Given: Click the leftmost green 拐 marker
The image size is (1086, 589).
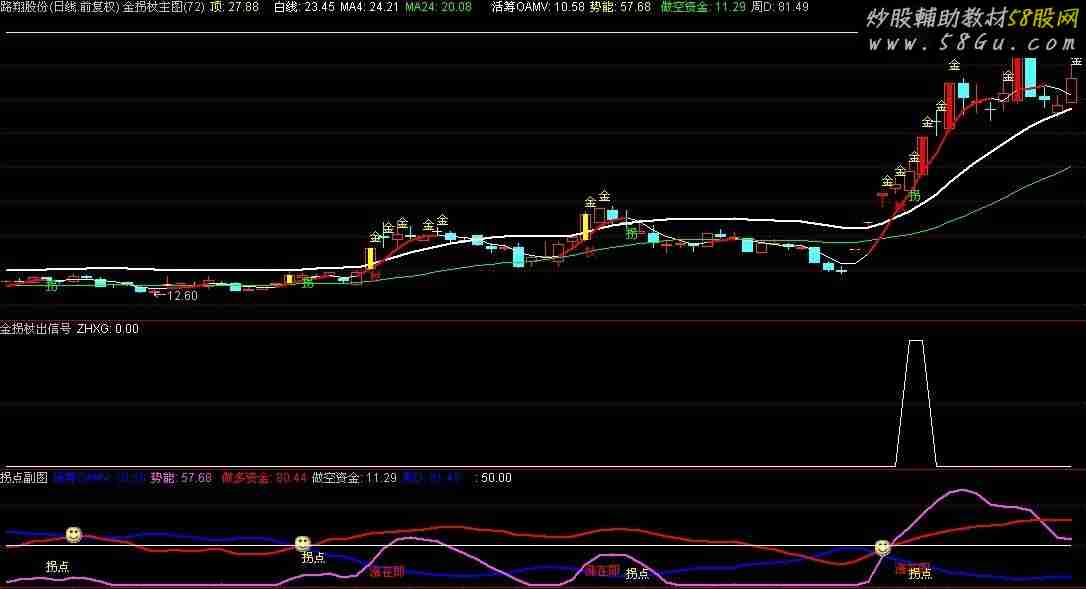Looking at the screenshot, I should tap(51, 287).
